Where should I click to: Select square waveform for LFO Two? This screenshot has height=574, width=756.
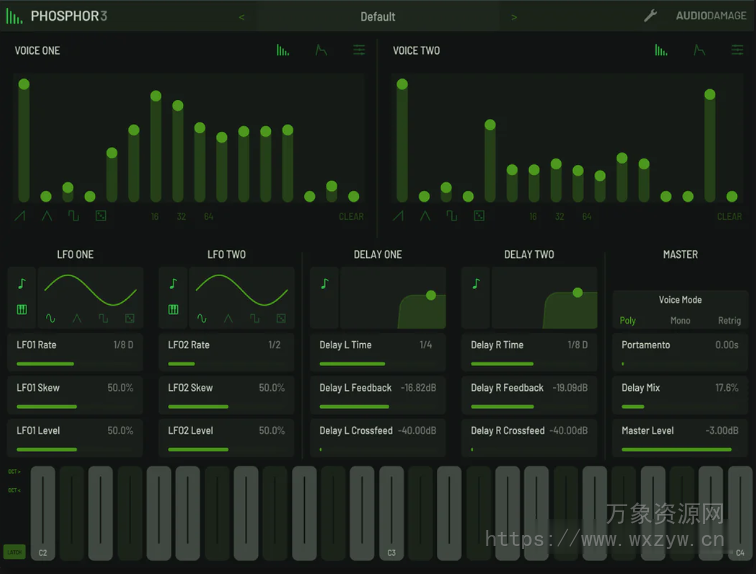[255, 319]
